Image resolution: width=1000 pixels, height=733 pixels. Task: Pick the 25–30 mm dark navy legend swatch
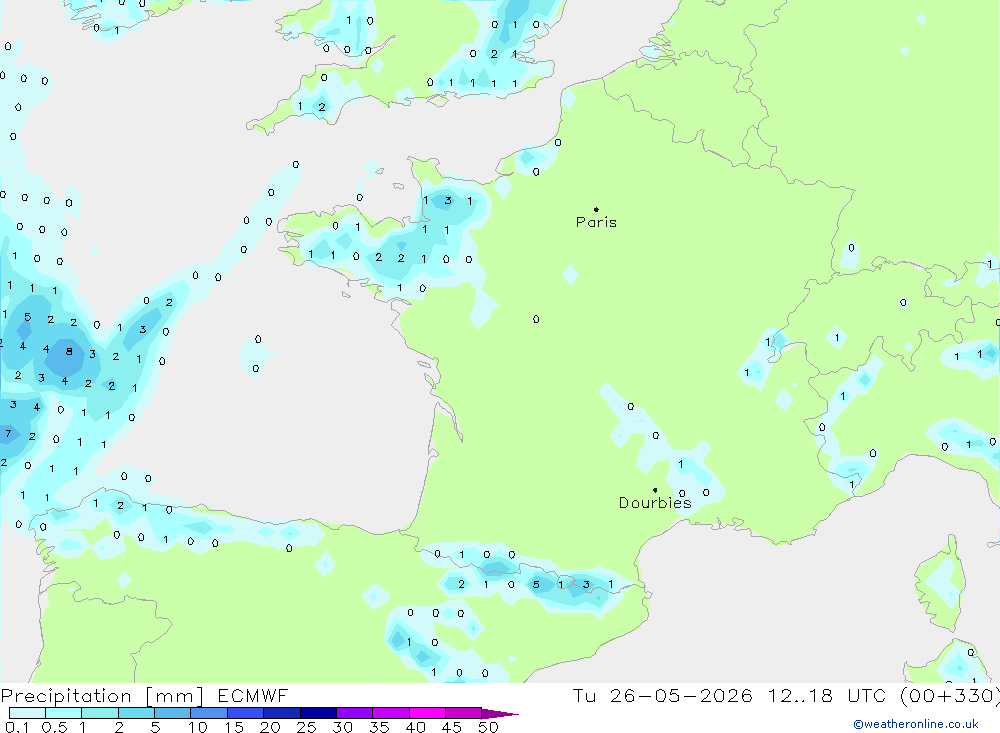coord(318,713)
